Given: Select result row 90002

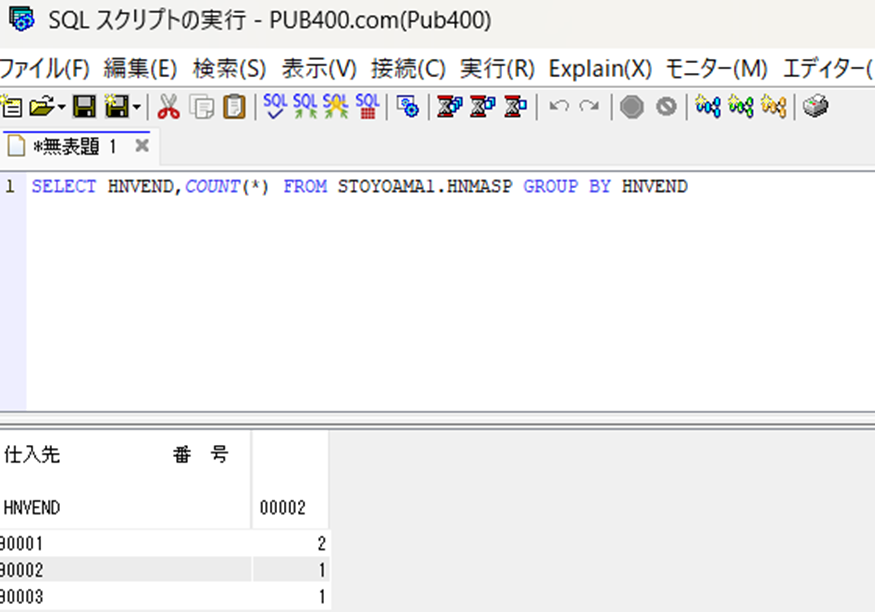Looking at the screenshot, I should [125, 570].
